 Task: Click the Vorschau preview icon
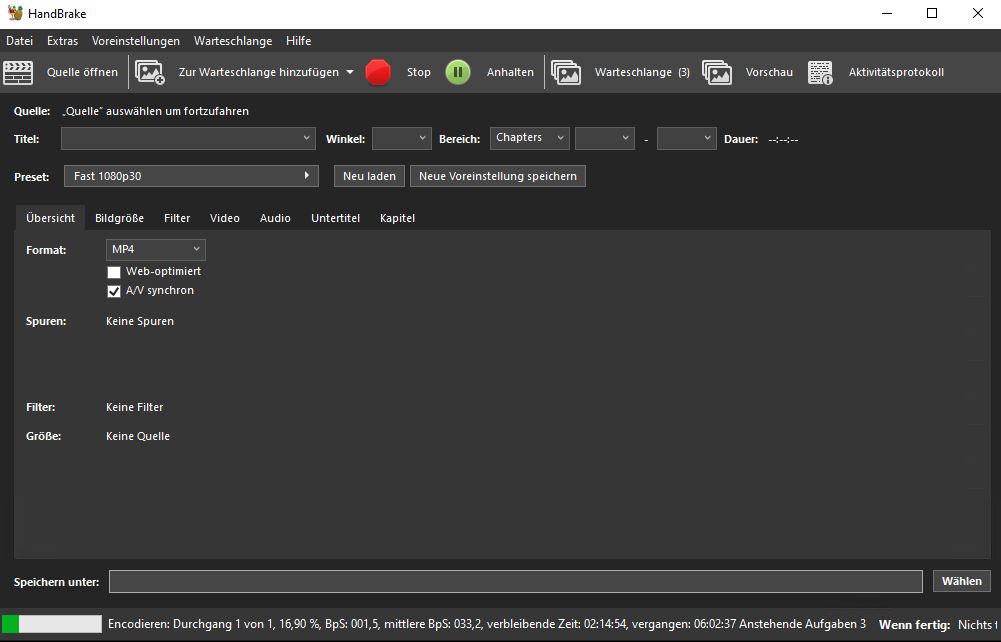717,72
